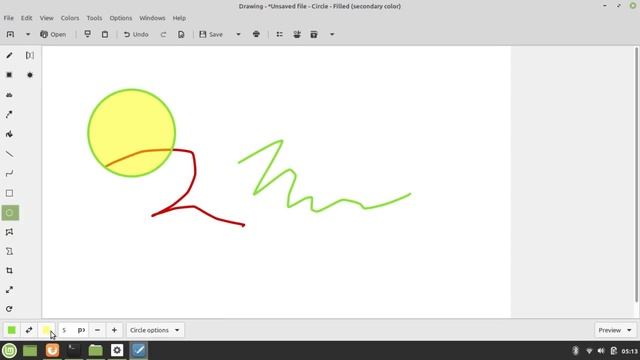
Task: Click the grid-dots icon after Print
Action: click(280, 34)
